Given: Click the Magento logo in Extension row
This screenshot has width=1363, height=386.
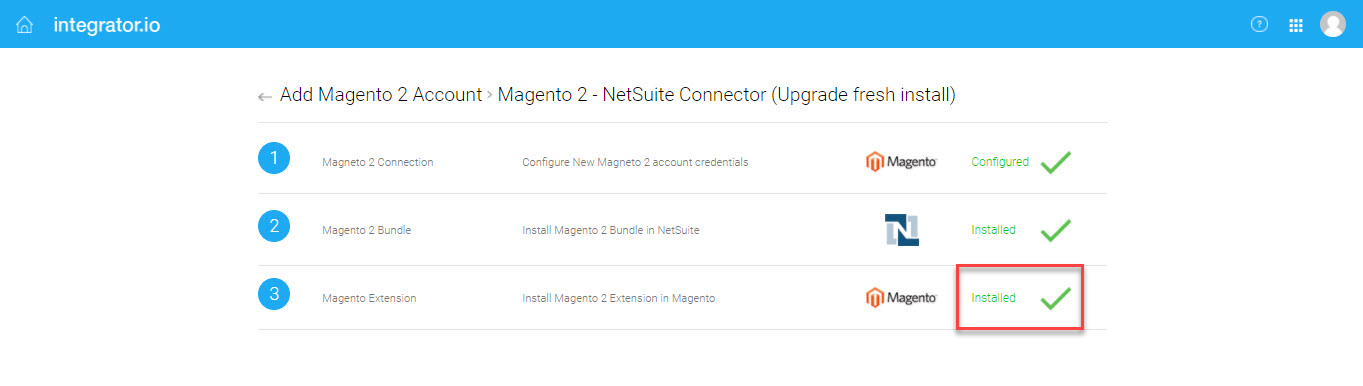Looking at the screenshot, I should [x=901, y=298].
